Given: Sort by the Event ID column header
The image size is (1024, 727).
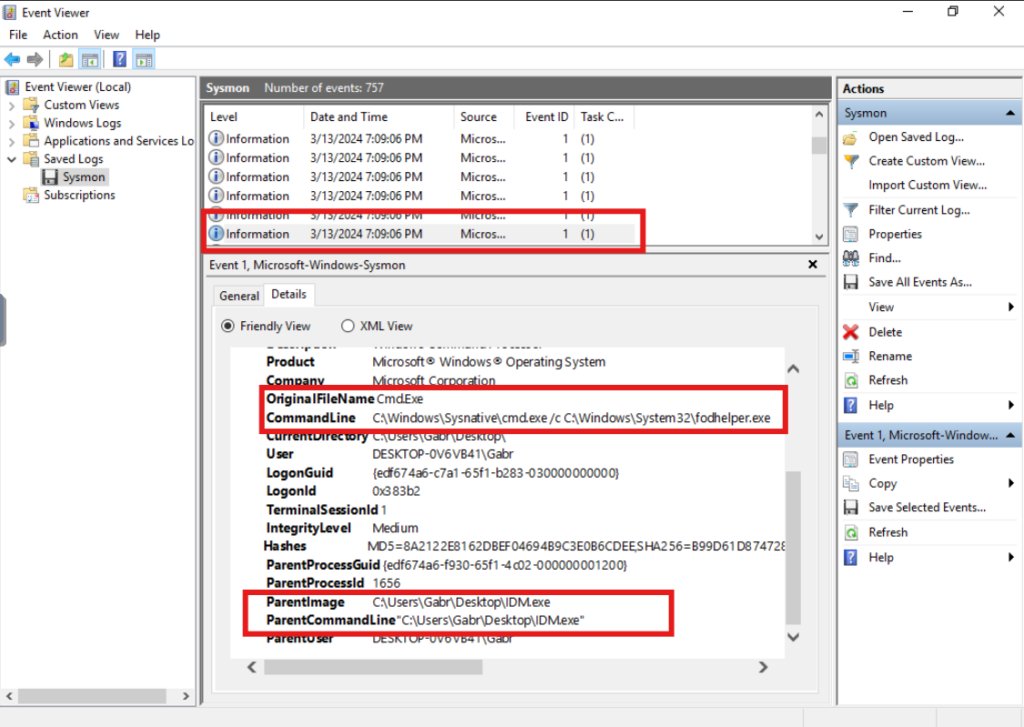Looking at the screenshot, I should point(546,117).
